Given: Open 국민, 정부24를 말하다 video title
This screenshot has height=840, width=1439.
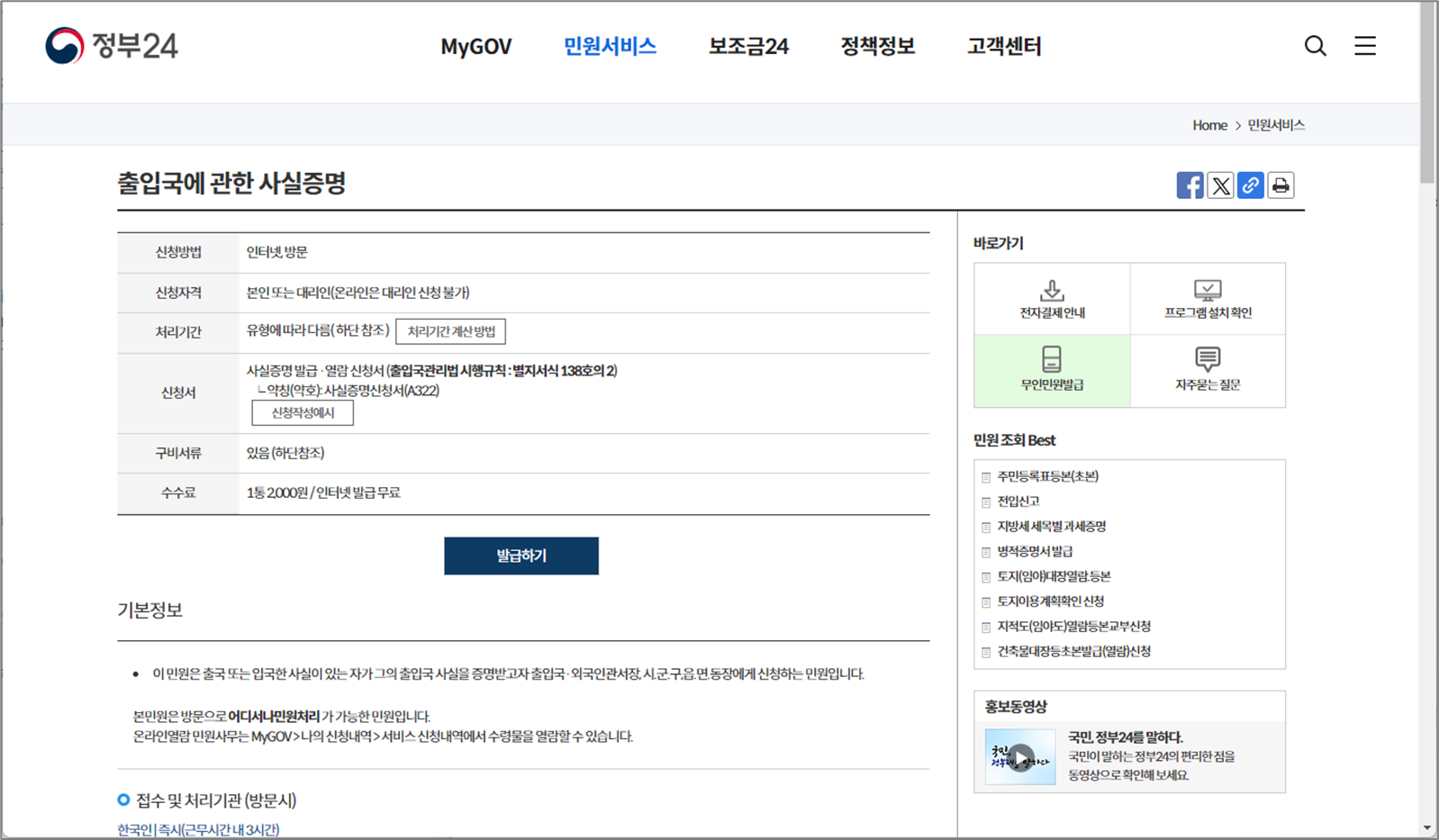Looking at the screenshot, I should coord(1126,737).
